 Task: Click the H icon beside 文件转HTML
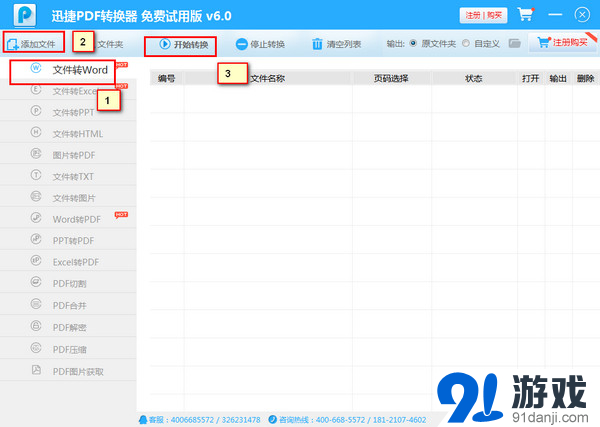click(x=36, y=132)
